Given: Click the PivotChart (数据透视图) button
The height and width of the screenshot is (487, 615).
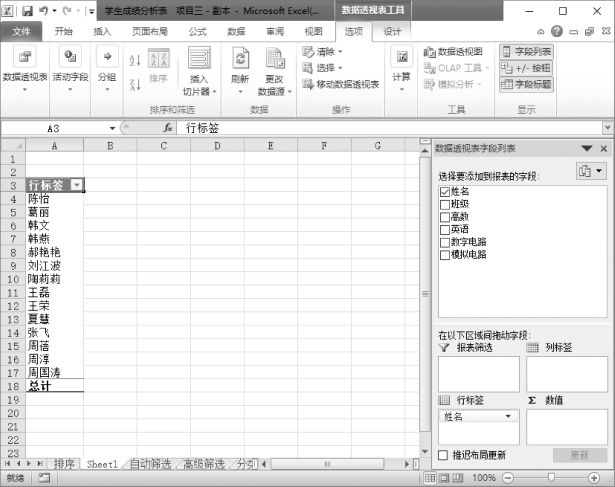Looking at the screenshot, I should [x=453, y=51].
